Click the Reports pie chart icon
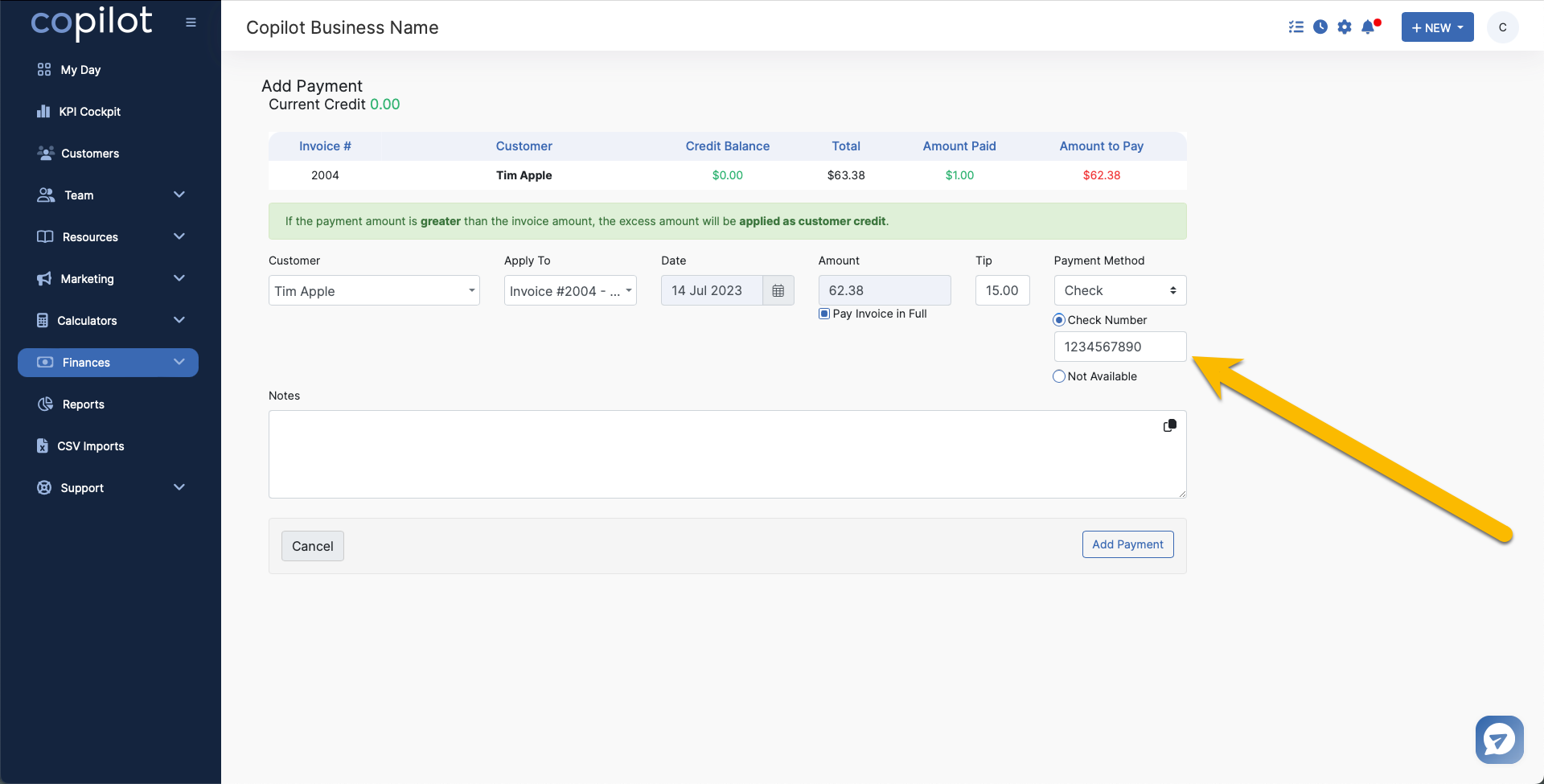Viewport: 1544px width, 784px height. (x=45, y=404)
